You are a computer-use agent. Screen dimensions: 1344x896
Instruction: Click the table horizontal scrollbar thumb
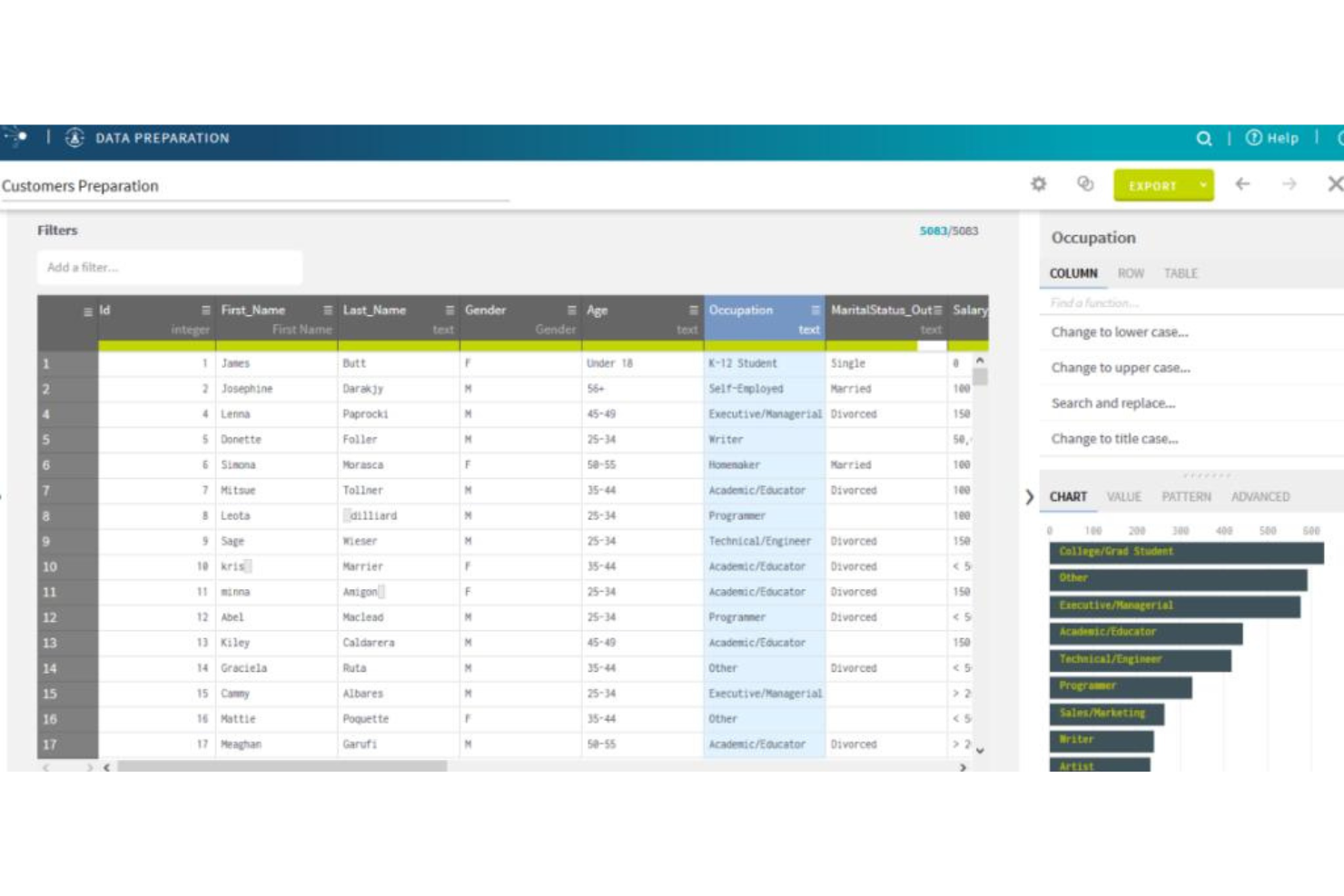282,766
